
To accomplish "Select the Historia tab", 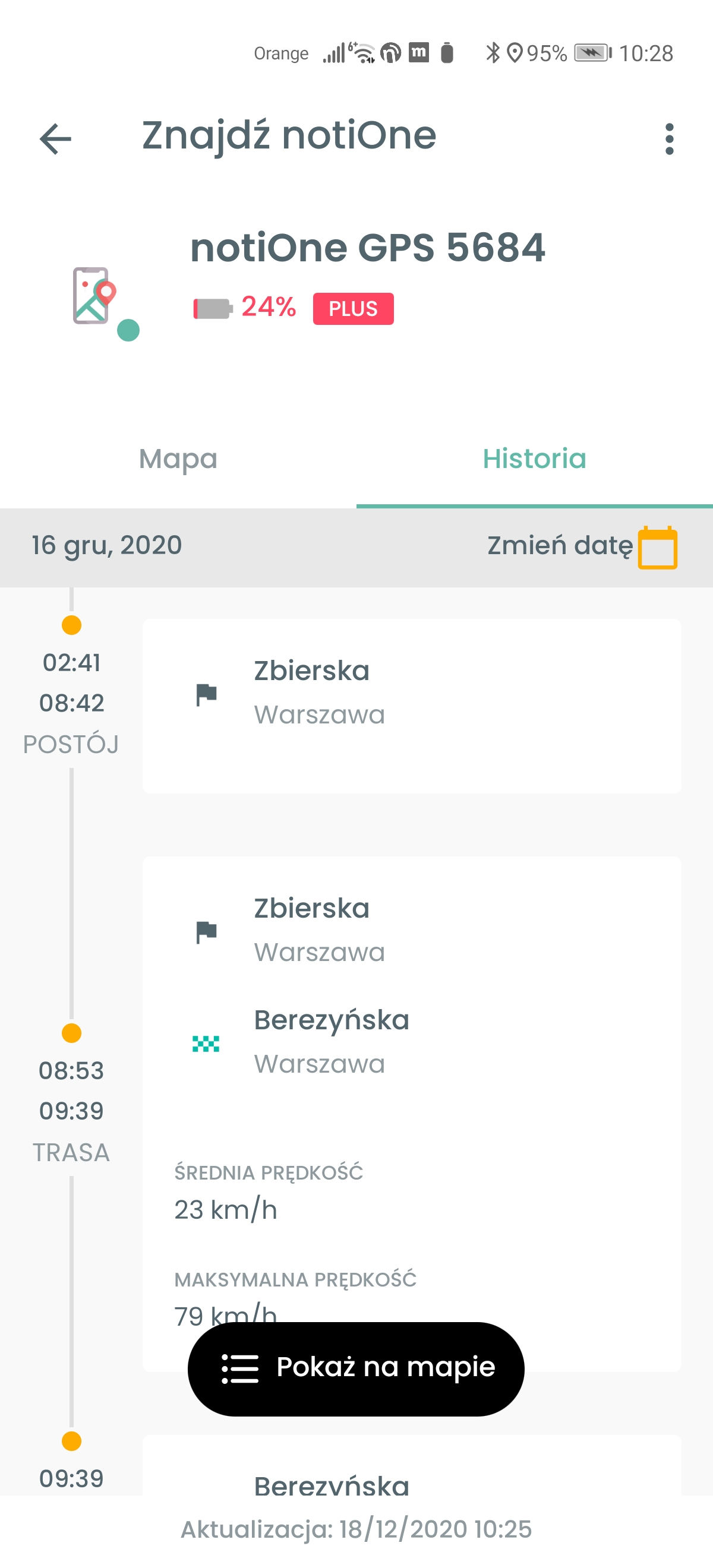I will (534, 459).
